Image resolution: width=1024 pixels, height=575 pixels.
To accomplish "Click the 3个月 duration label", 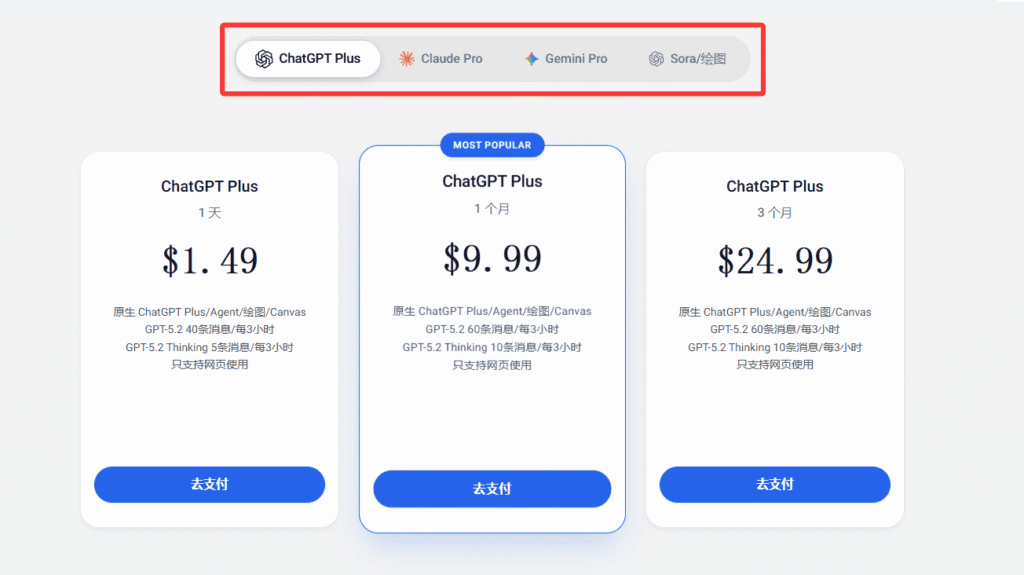I will tap(775, 213).
